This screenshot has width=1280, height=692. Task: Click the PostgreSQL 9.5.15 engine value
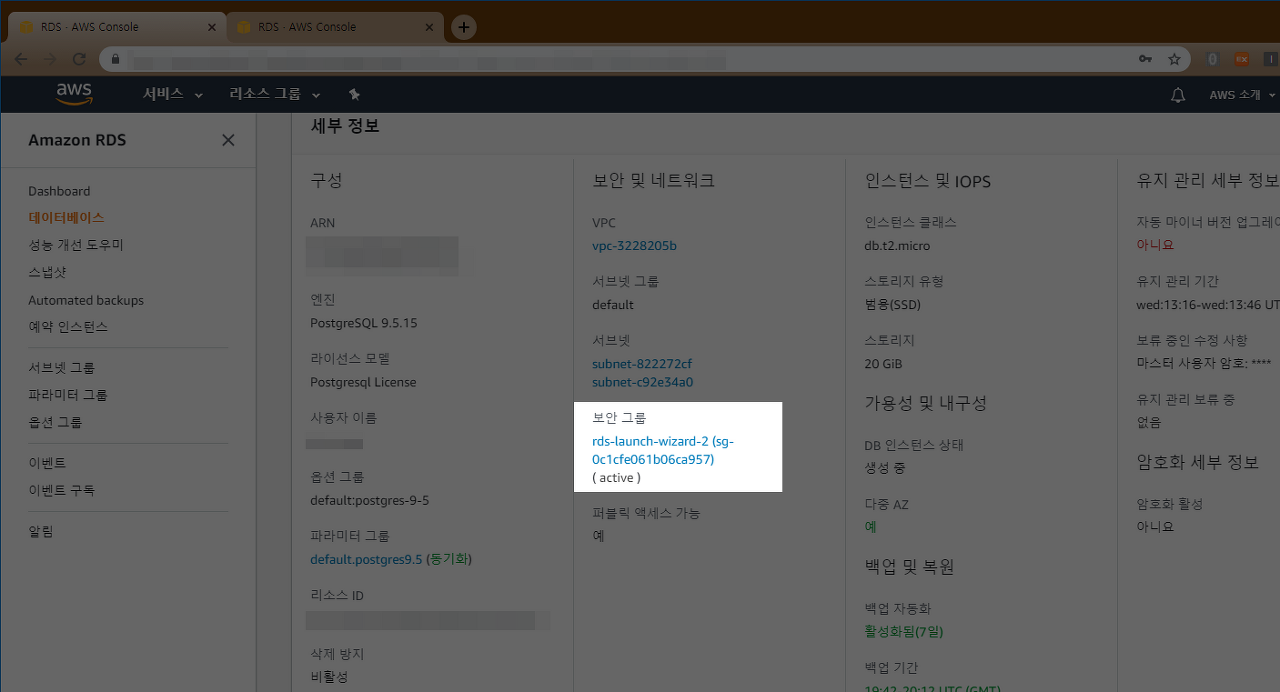[364, 323]
